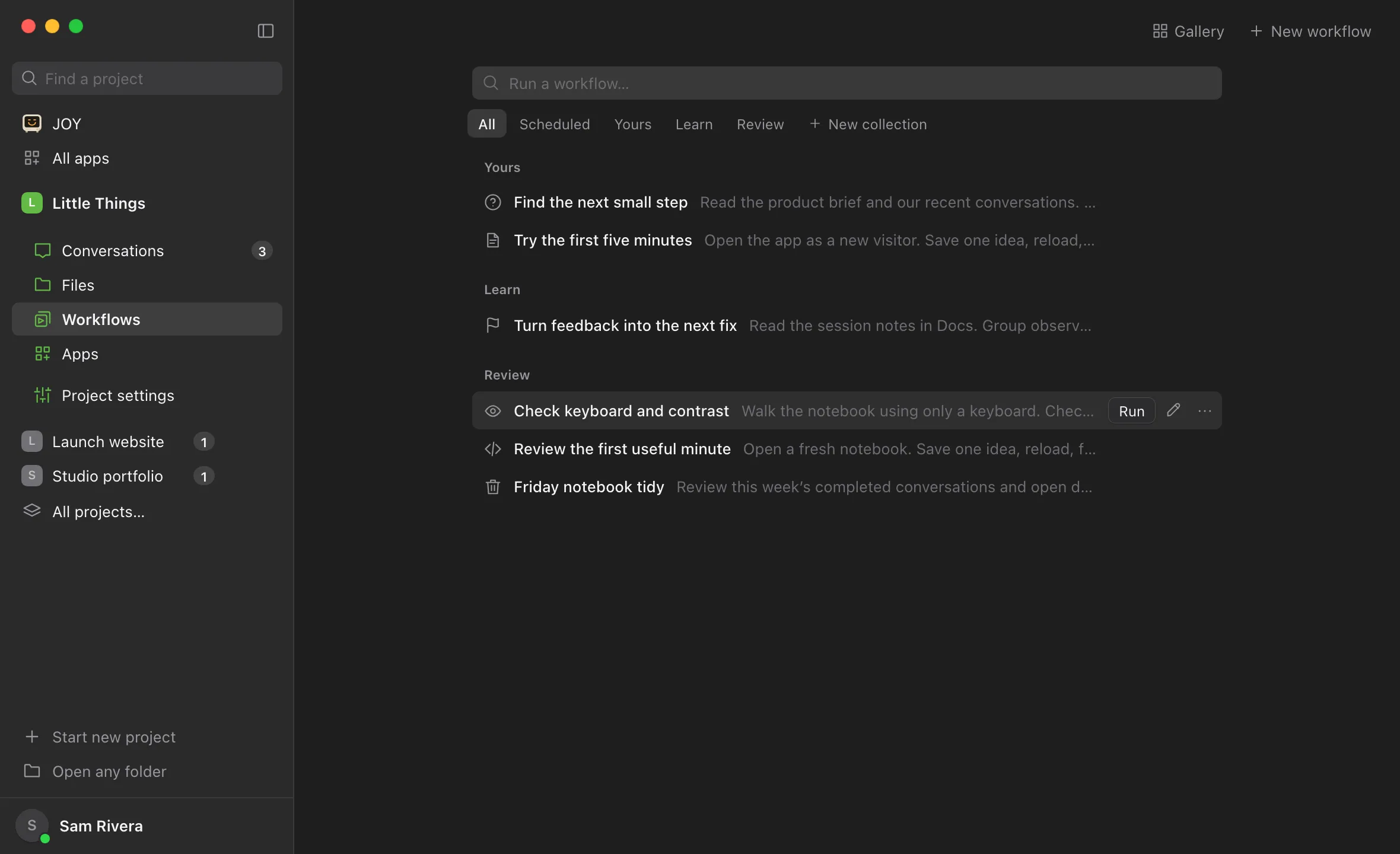The height and width of the screenshot is (854, 1400).
Task: Switch to the Scheduled tab
Action: [555, 124]
